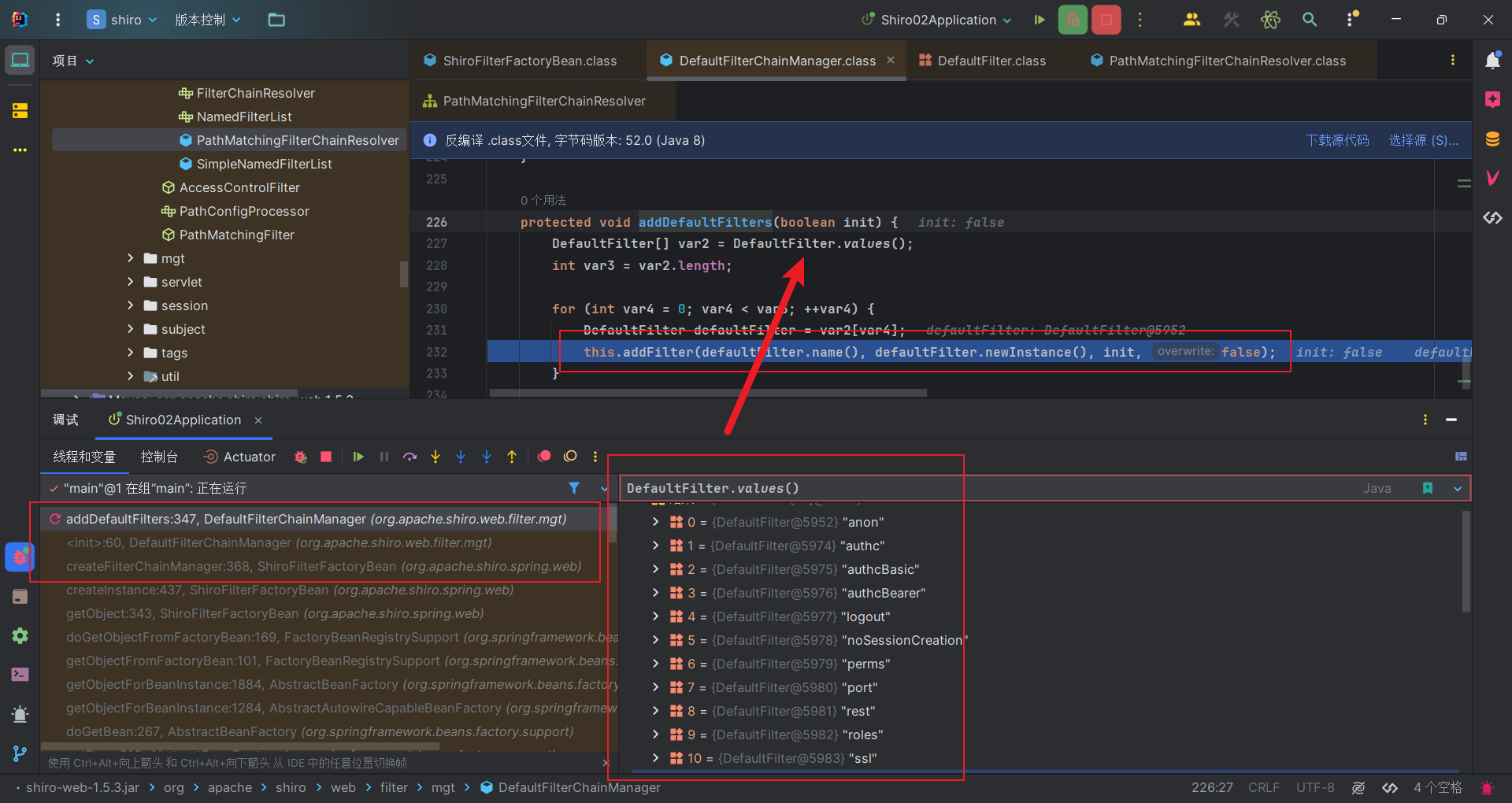Stop the running app with the red square

click(1106, 20)
